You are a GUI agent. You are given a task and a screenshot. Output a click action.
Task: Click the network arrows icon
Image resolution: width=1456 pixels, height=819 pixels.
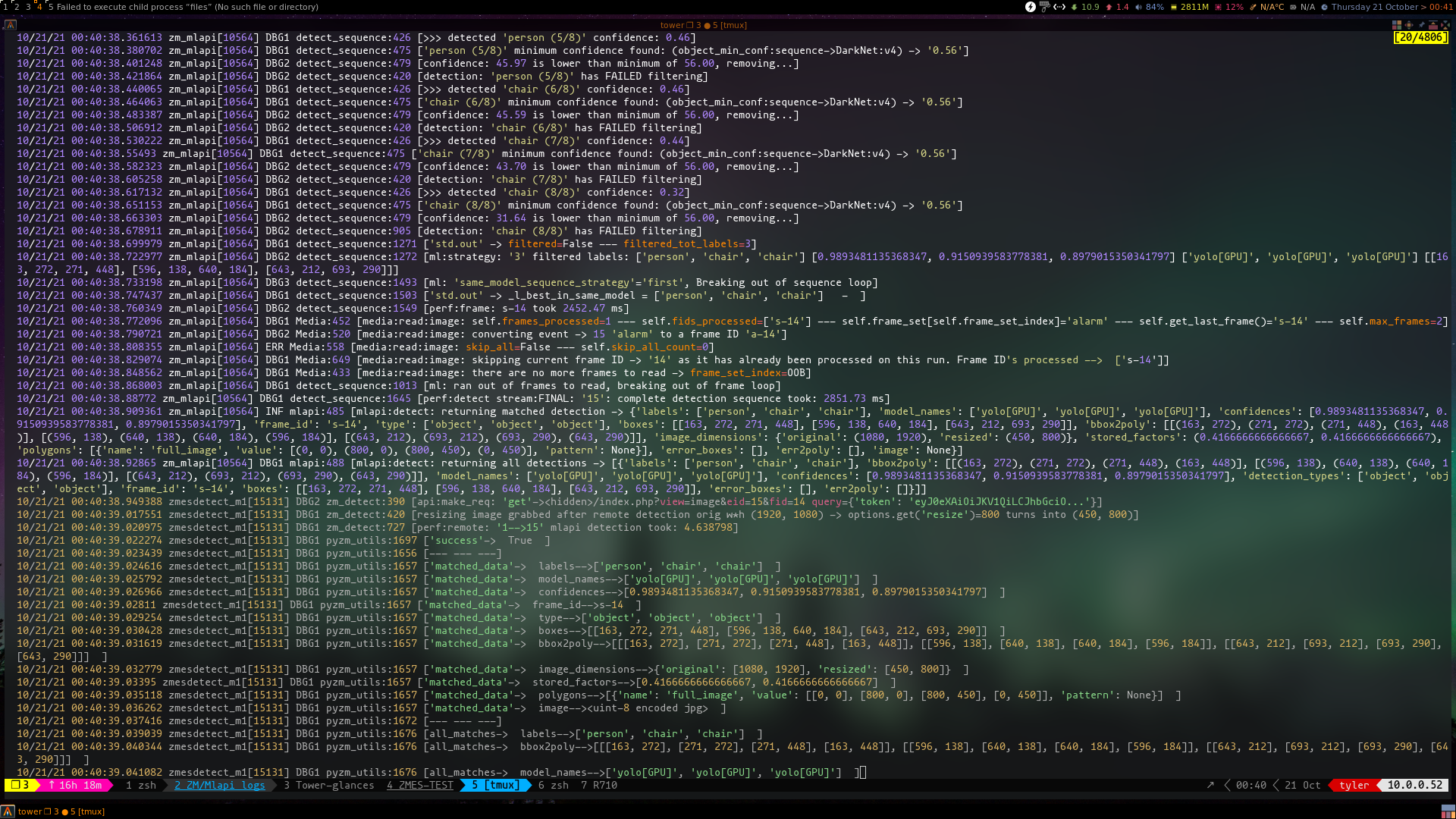tap(1059, 7)
